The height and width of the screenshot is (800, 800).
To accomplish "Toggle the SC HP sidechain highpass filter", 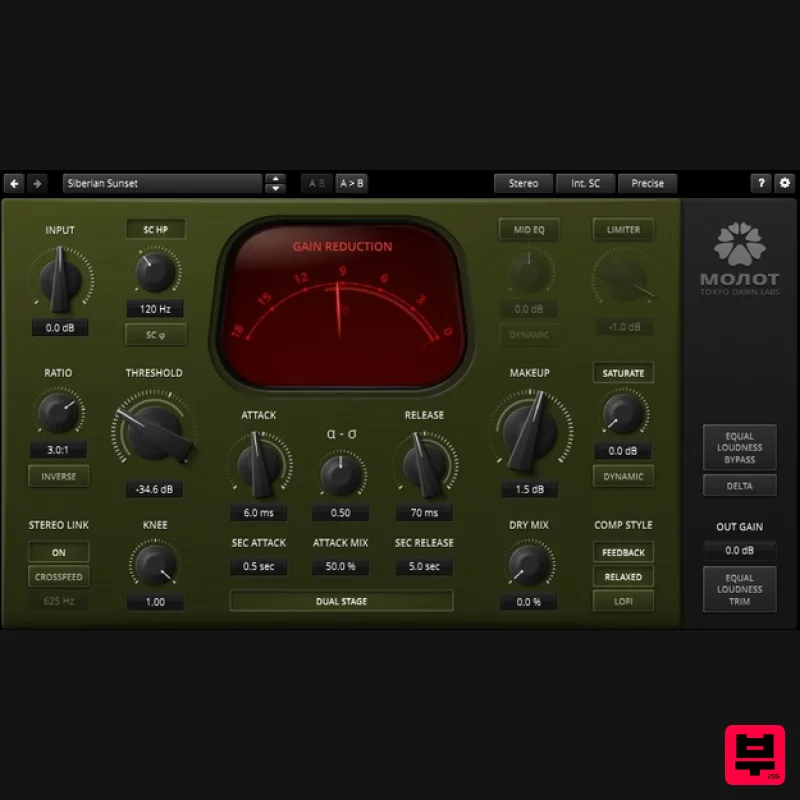I will point(155,229).
